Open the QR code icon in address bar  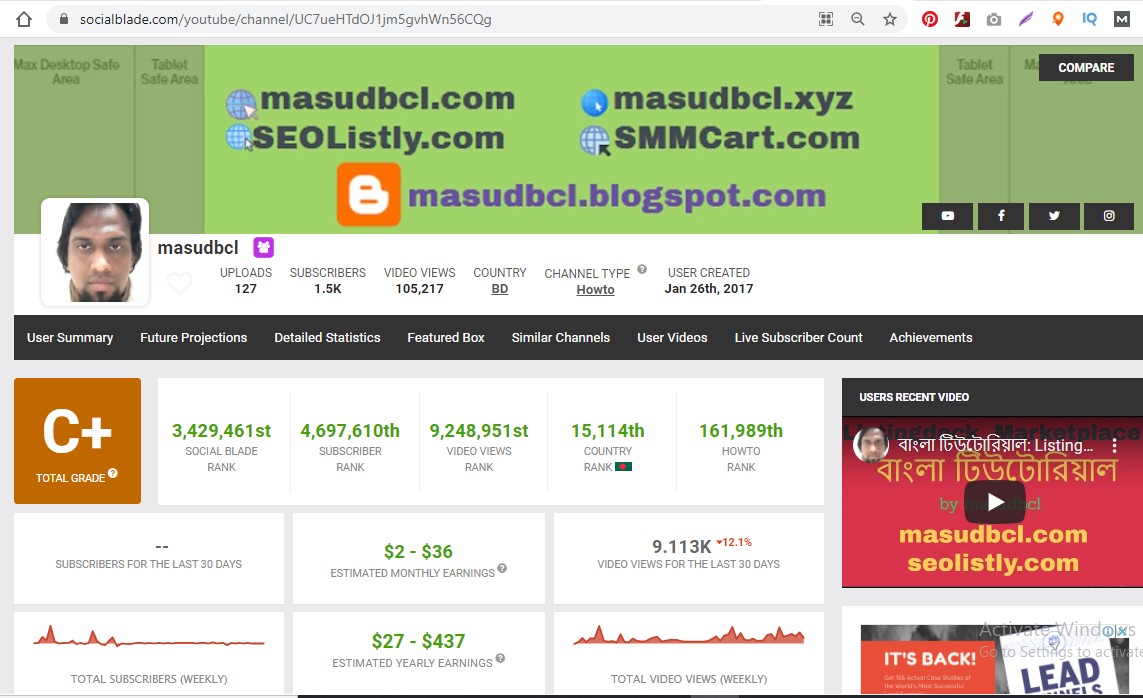(x=826, y=20)
